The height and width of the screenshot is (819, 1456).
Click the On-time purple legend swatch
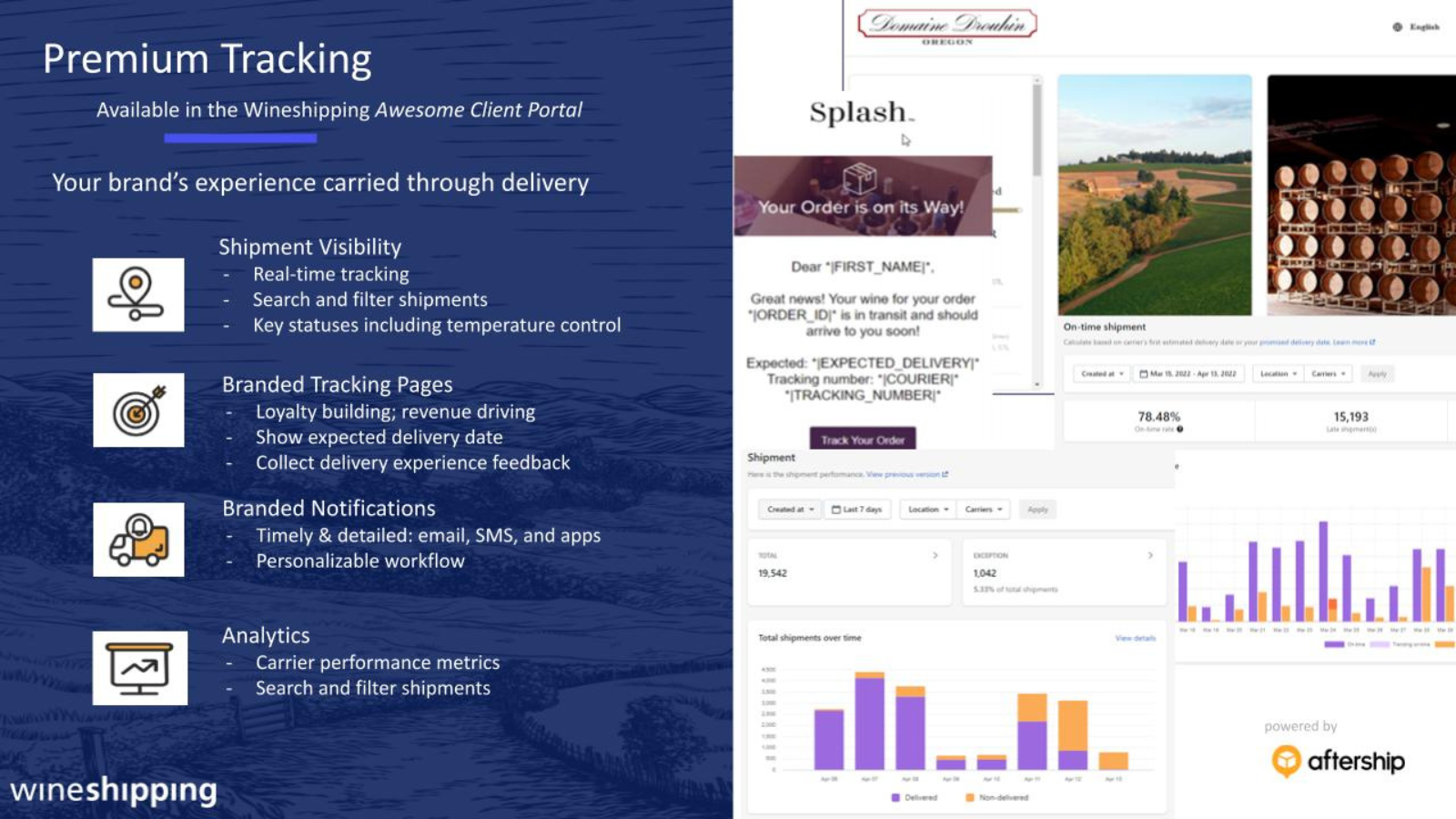click(x=1333, y=644)
